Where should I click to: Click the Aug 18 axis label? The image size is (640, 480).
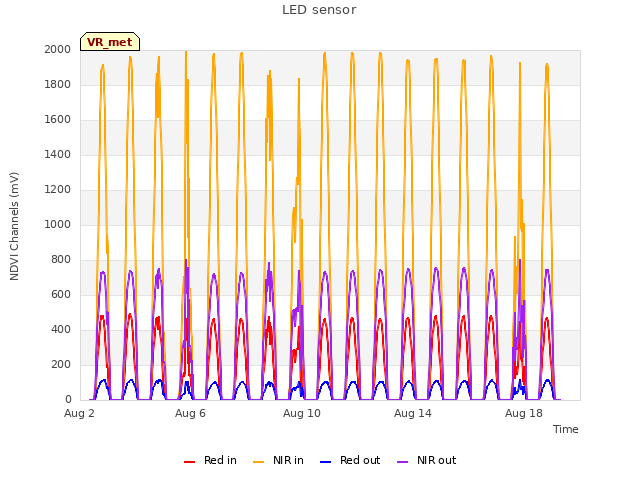[x=524, y=413]
